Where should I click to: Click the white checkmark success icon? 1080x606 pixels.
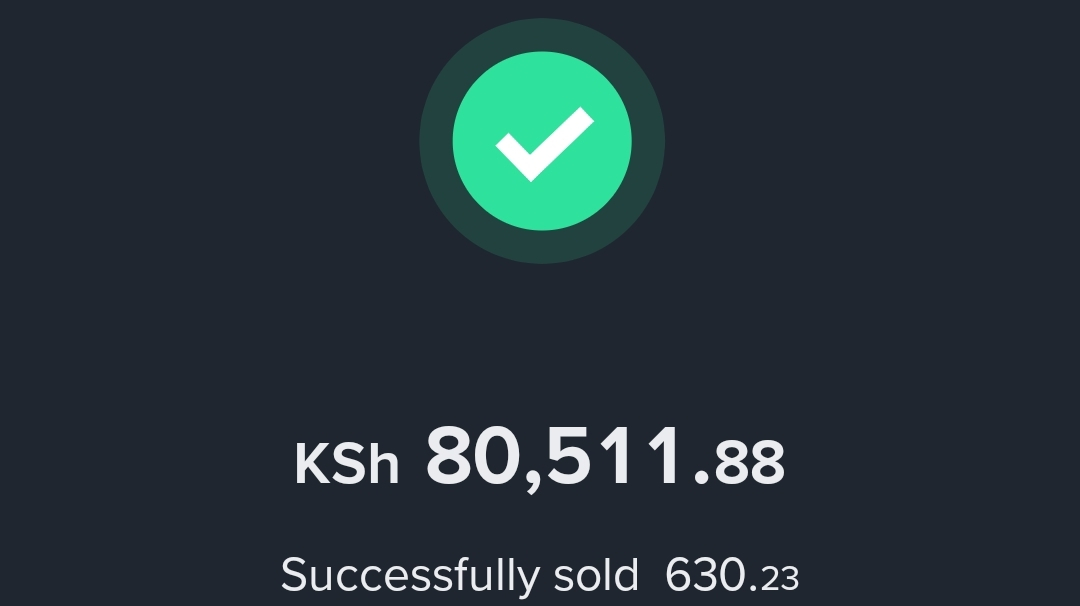point(544,145)
